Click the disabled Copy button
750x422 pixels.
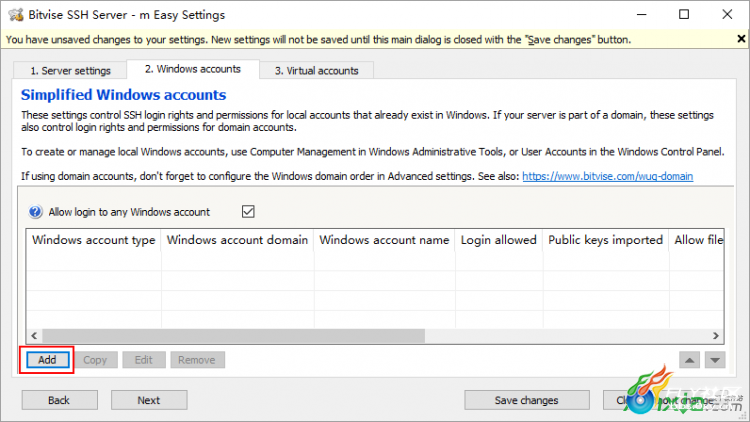pyautogui.click(x=95, y=360)
